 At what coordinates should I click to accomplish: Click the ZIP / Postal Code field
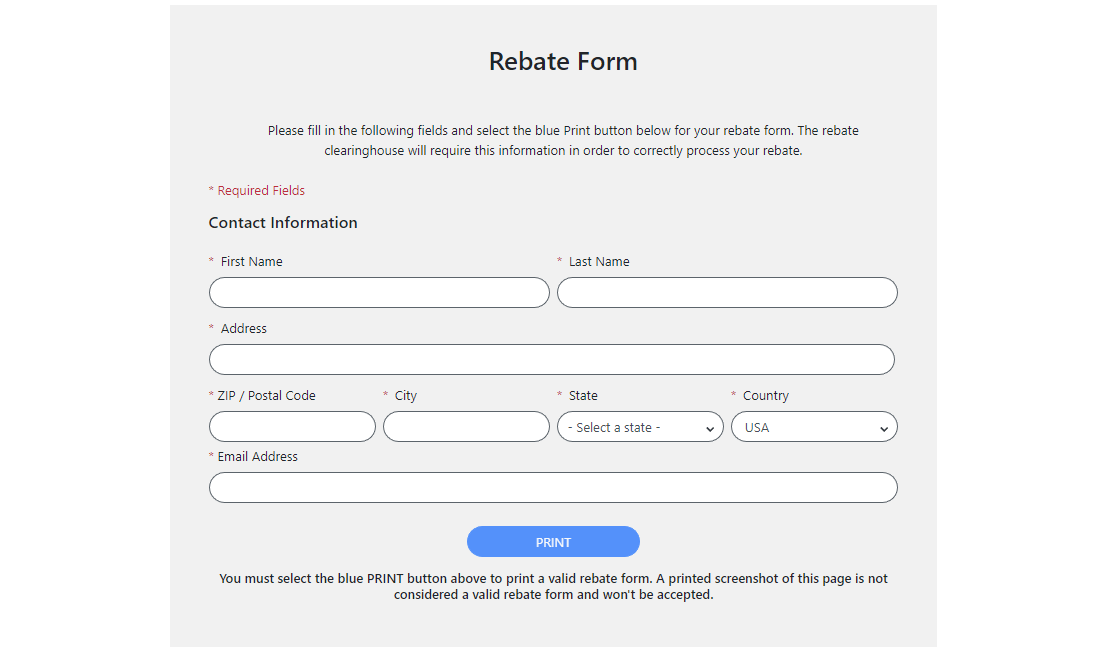tap(292, 426)
